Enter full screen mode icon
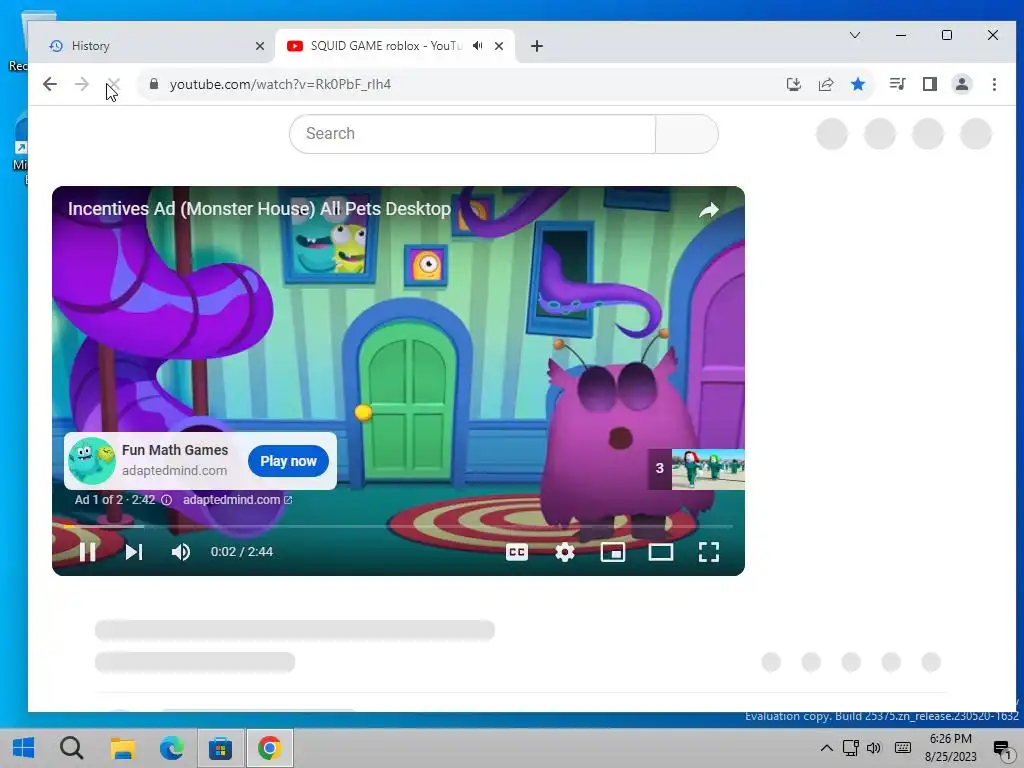This screenshot has height=768, width=1024. coord(709,552)
